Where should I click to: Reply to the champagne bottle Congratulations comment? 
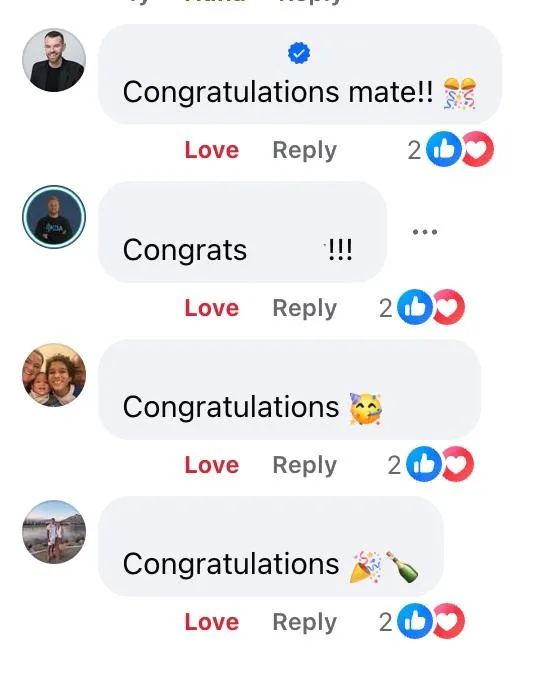(304, 623)
